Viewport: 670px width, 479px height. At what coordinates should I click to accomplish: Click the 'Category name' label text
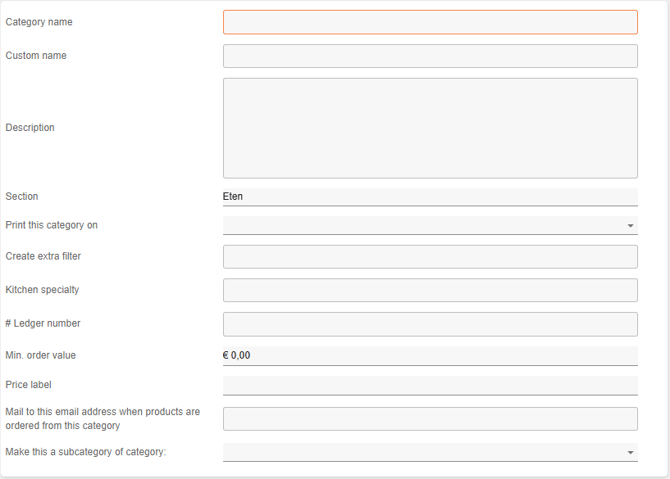pyautogui.click(x=39, y=22)
